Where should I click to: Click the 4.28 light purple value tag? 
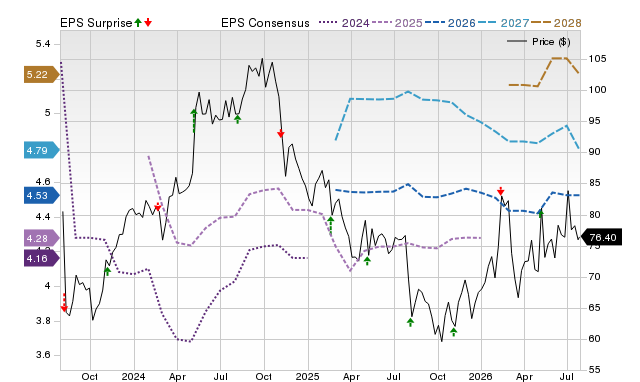41,238
